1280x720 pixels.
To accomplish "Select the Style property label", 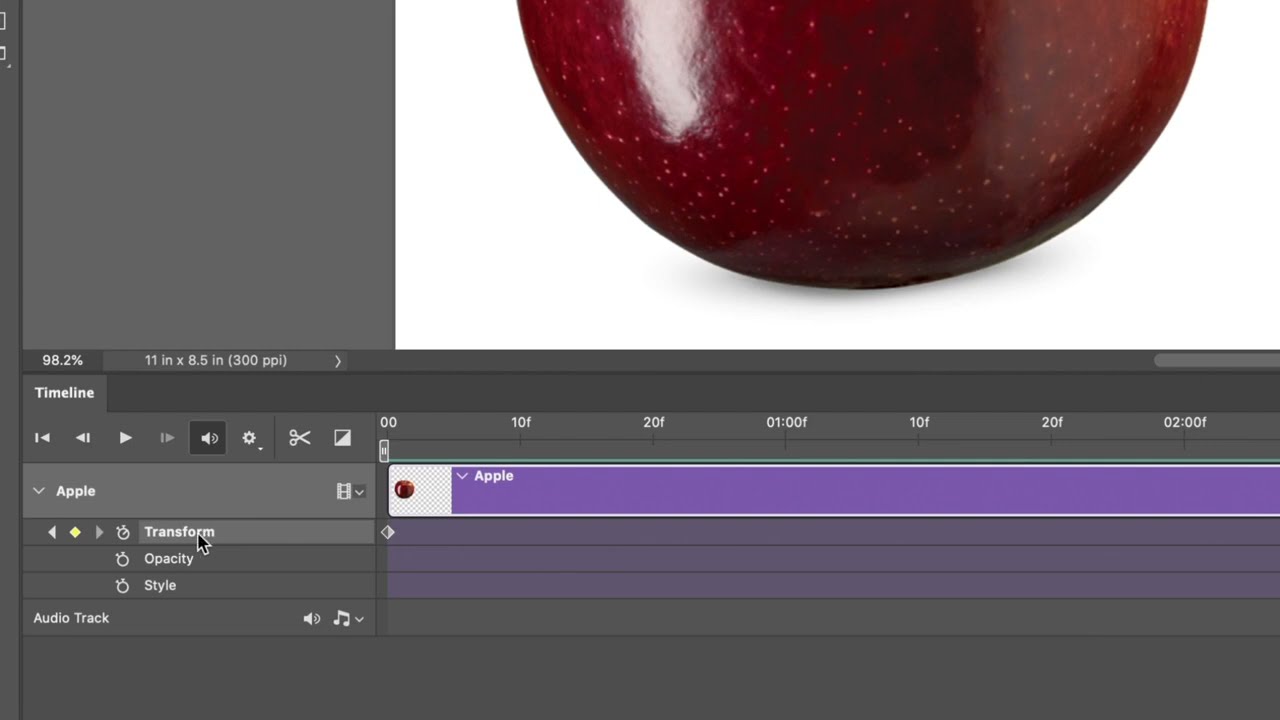I will tap(160, 585).
